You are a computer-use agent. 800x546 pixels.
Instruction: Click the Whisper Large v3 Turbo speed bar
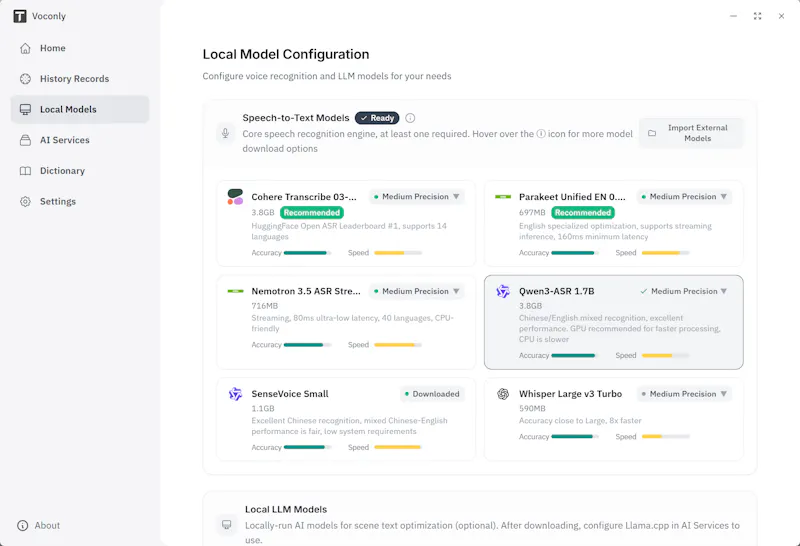point(665,437)
